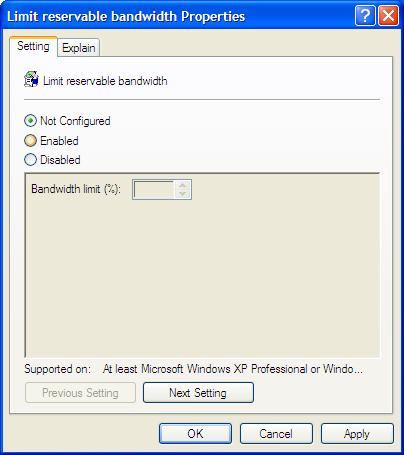Close the Limit reservable bandwidth Properties dialog

coord(388,16)
